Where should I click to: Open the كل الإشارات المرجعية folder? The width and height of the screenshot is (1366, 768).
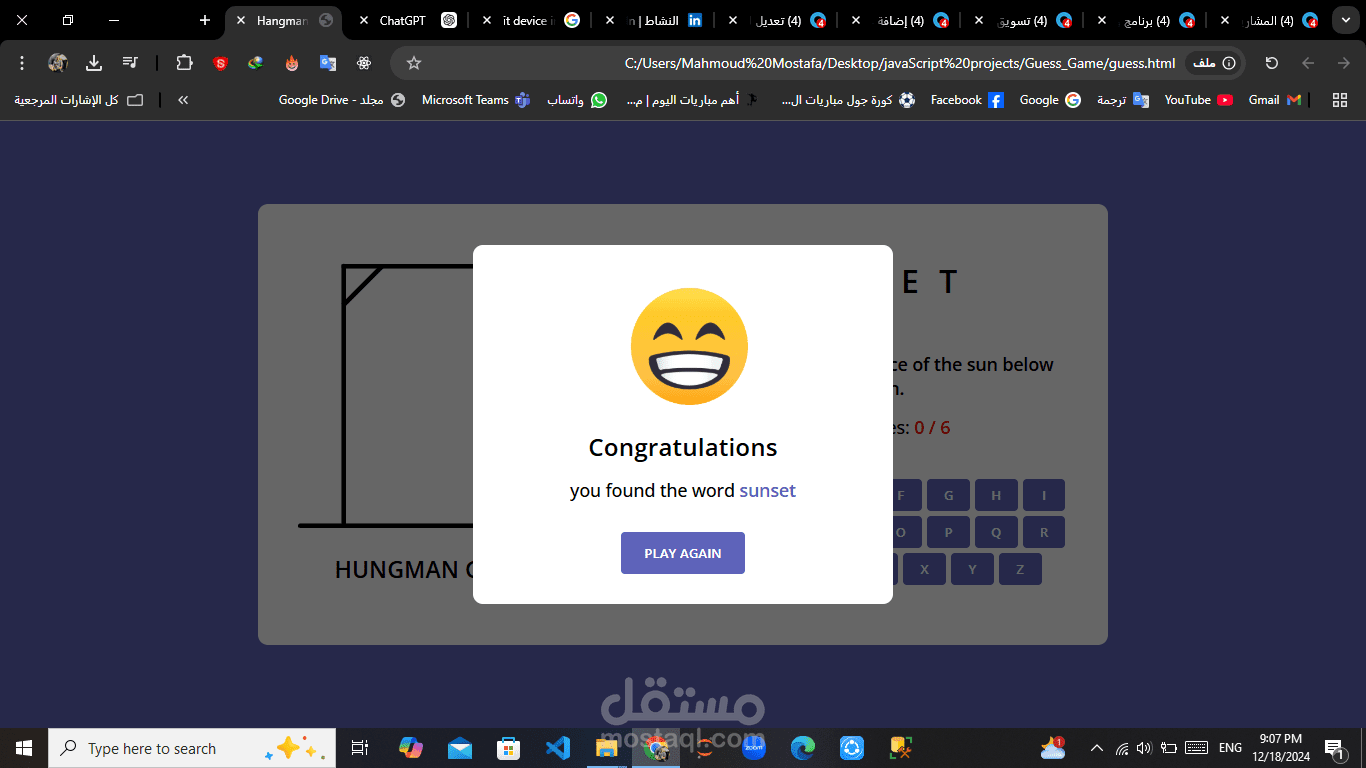(x=78, y=100)
